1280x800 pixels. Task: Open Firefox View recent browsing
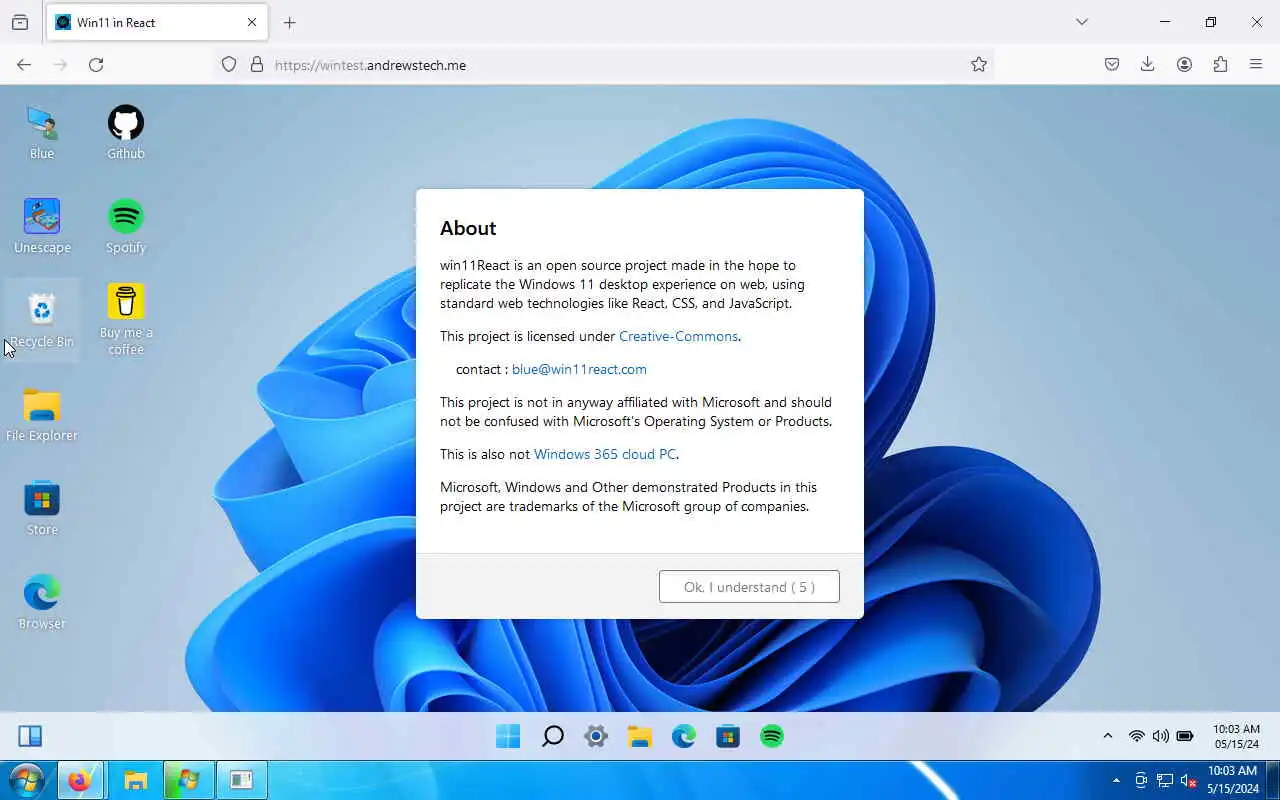pyautogui.click(x=20, y=22)
